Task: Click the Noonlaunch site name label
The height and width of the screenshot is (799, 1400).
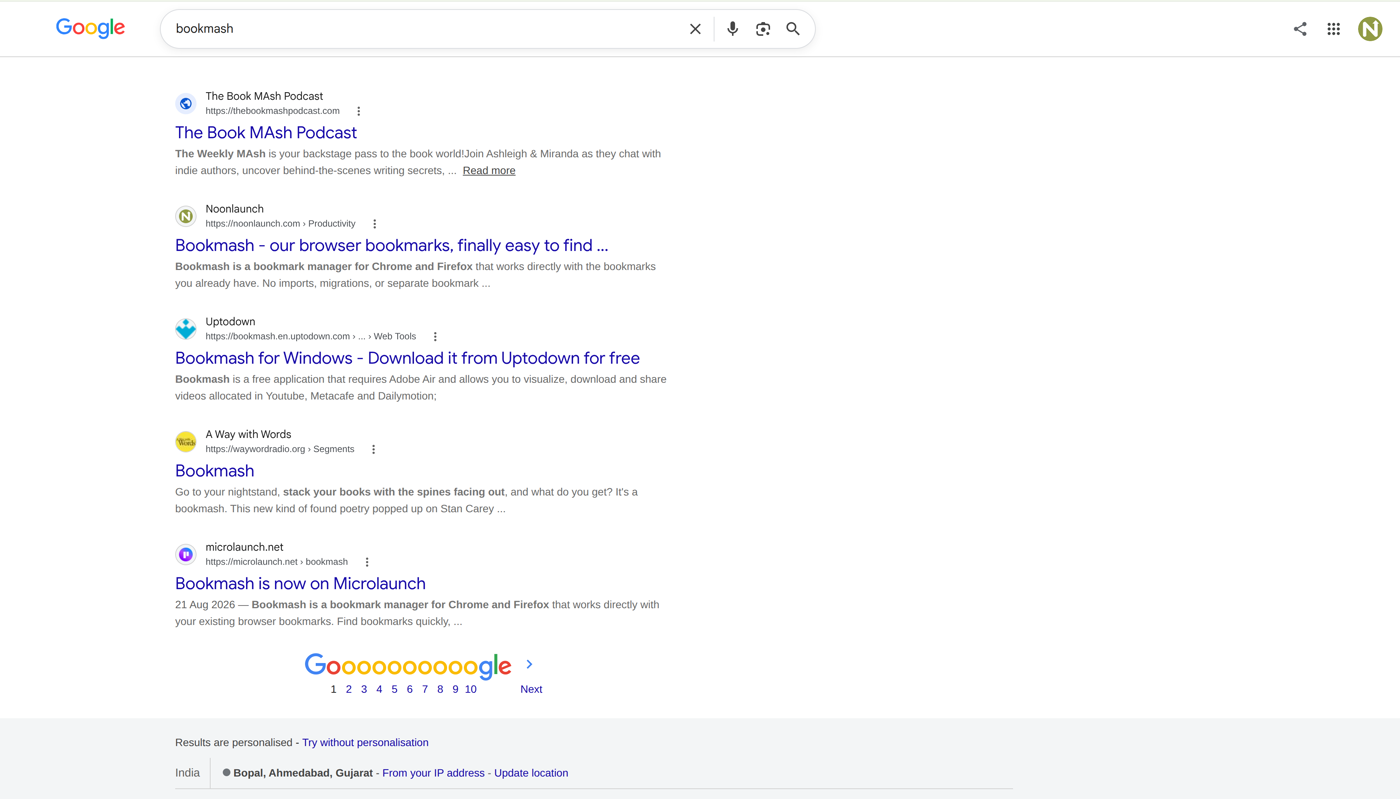Action: (235, 209)
